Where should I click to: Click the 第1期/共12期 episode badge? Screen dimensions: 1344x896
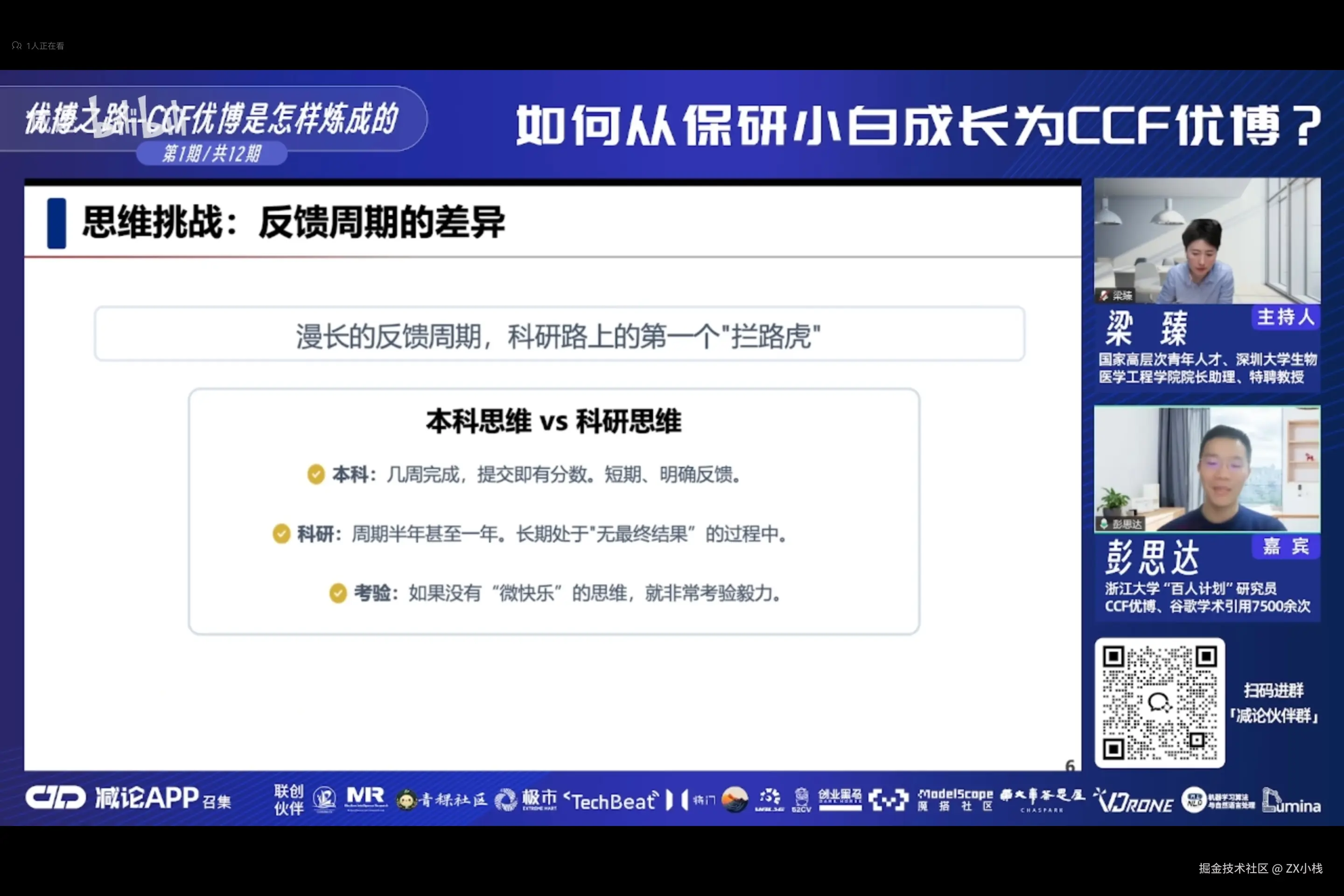(x=211, y=153)
